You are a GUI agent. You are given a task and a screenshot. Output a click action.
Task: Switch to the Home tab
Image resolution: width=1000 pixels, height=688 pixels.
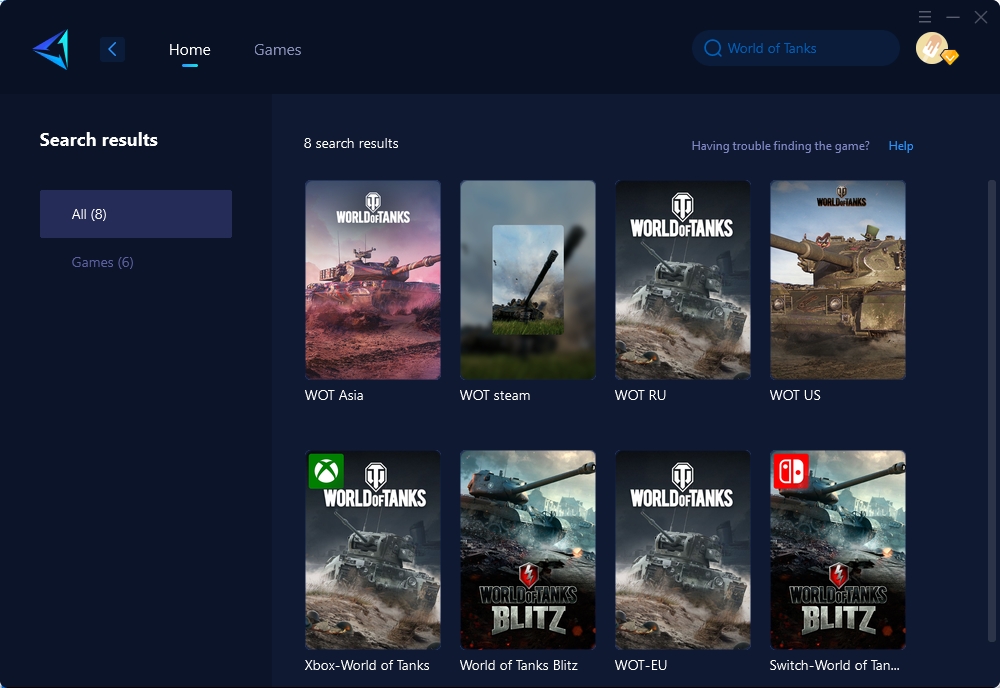point(189,50)
